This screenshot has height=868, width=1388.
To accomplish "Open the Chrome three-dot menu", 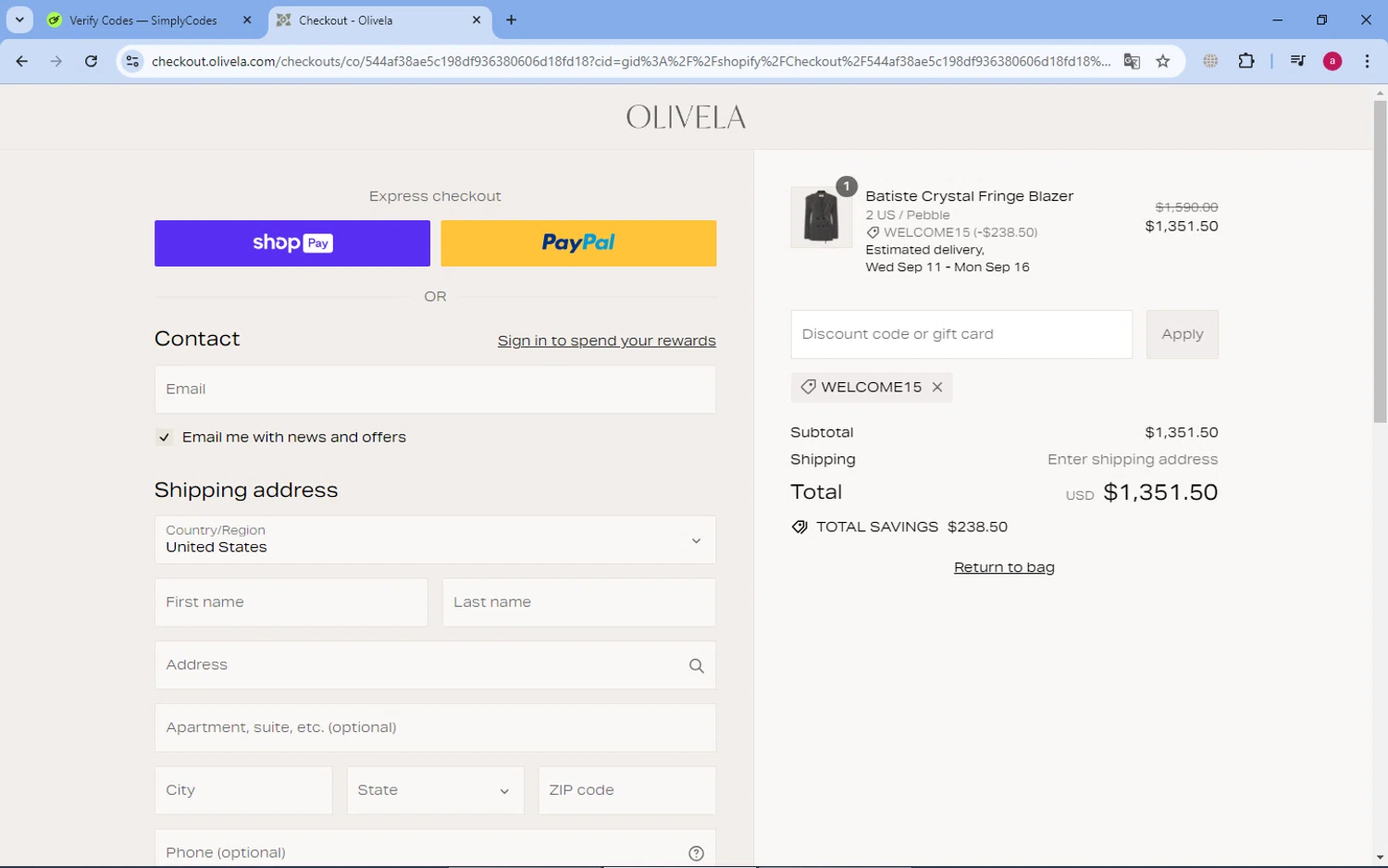I will point(1367,61).
